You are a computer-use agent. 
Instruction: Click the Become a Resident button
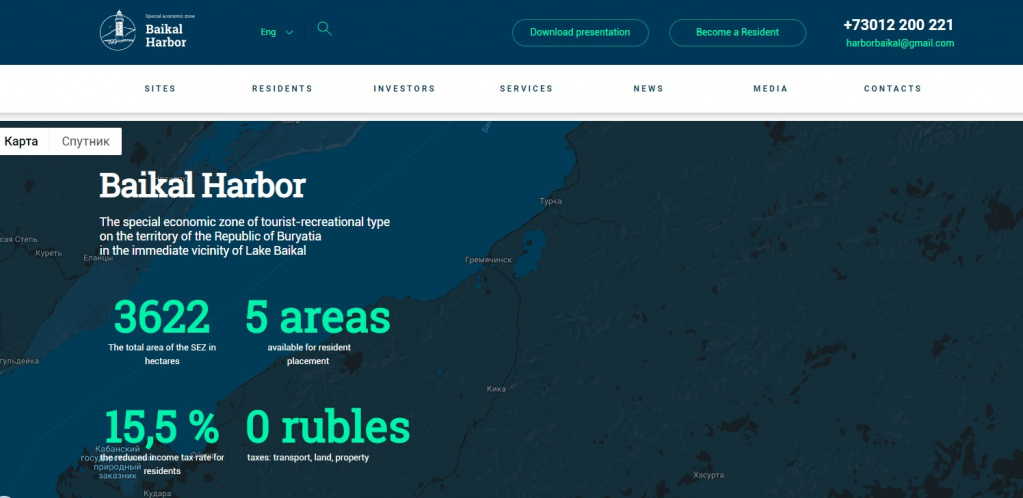pos(737,32)
